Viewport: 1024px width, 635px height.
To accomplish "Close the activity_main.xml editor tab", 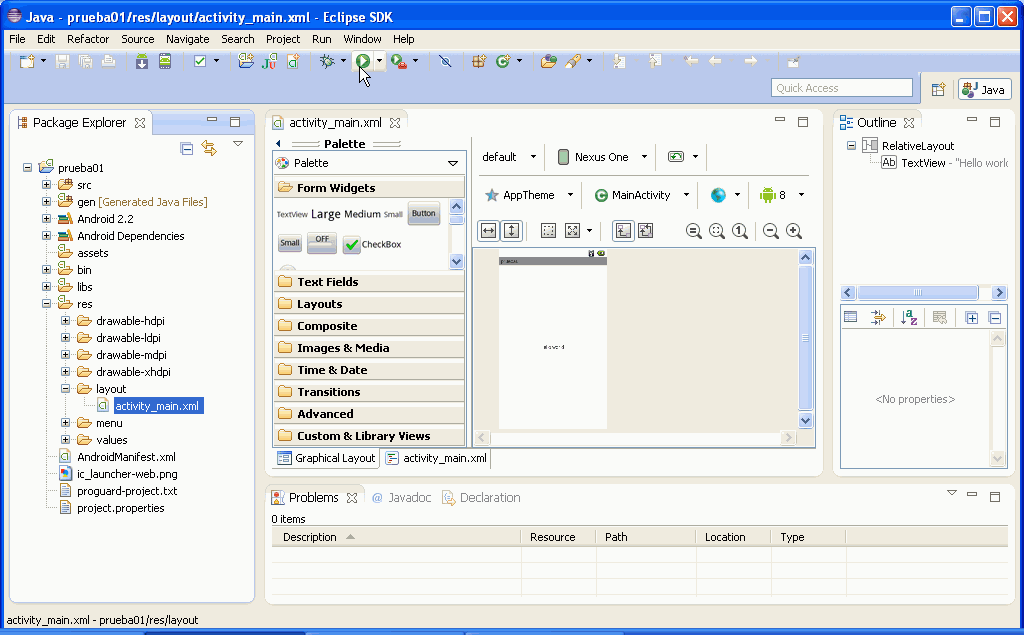I will [x=395, y=123].
